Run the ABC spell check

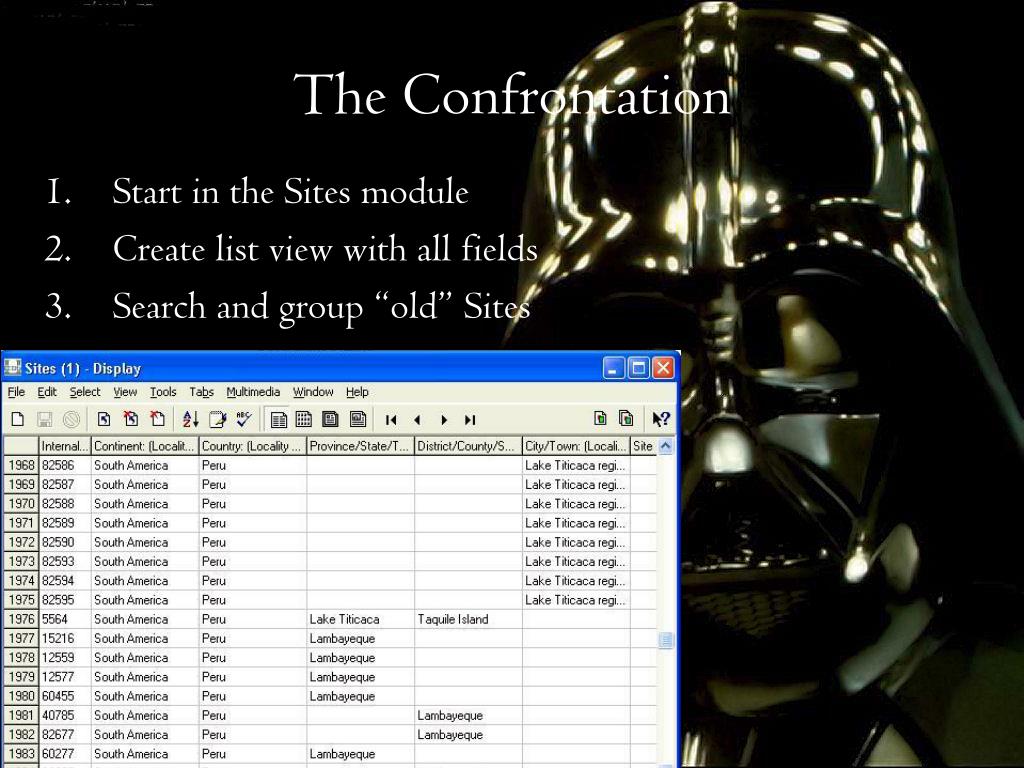244,419
